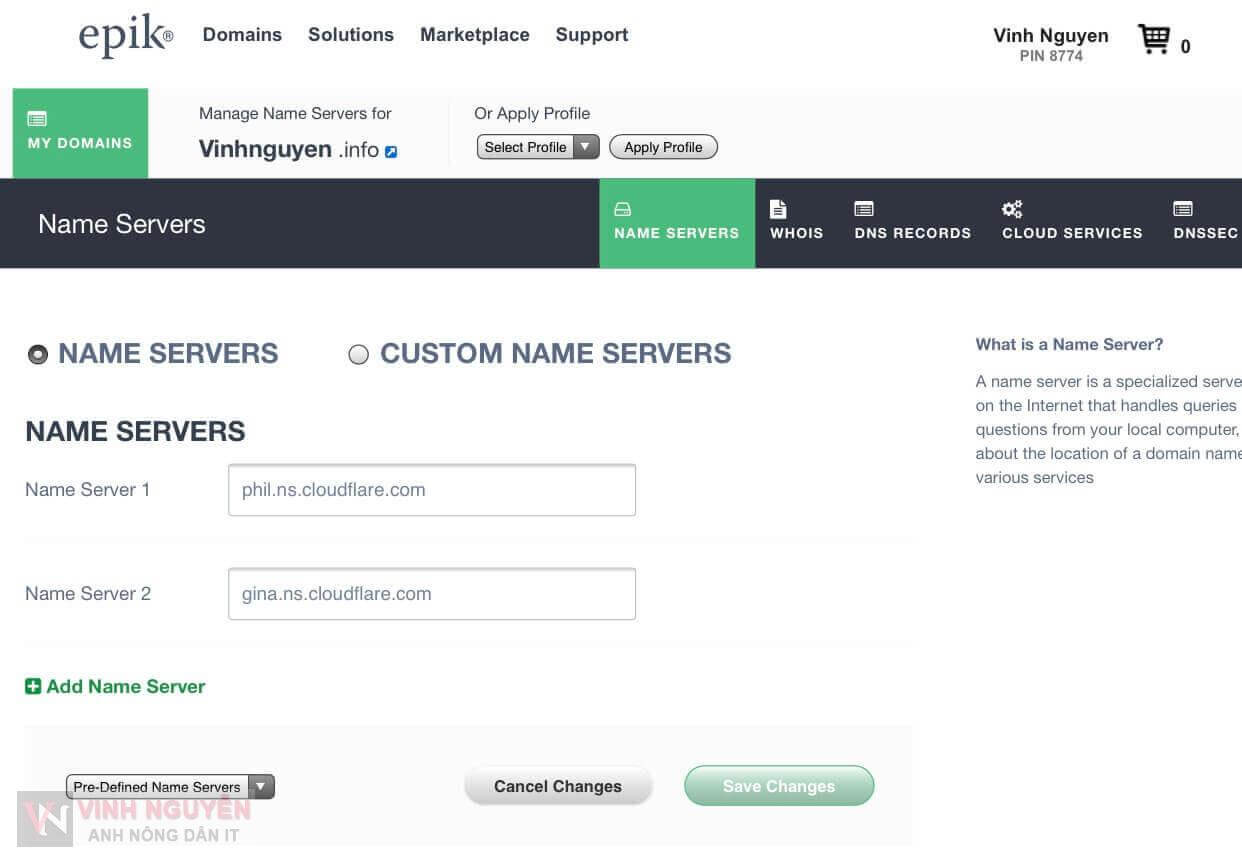Click the 'Name Server 1' label

pos(88,490)
